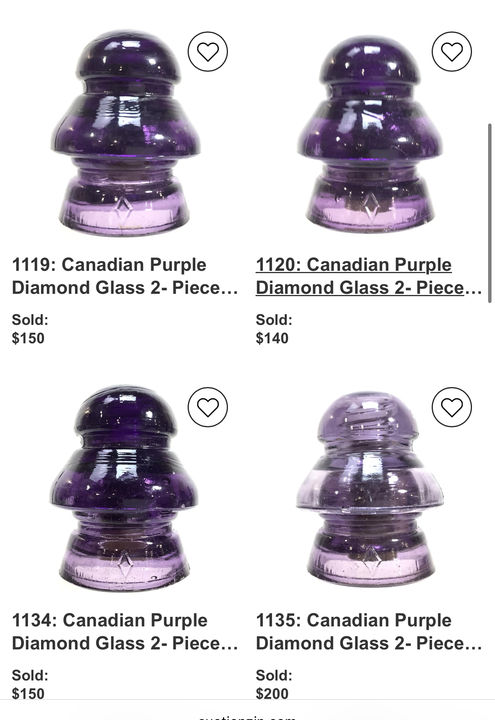This screenshot has height=720, width=495.
Task: Click the Sold $200 price of lot 1135
Action: tap(272, 694)
